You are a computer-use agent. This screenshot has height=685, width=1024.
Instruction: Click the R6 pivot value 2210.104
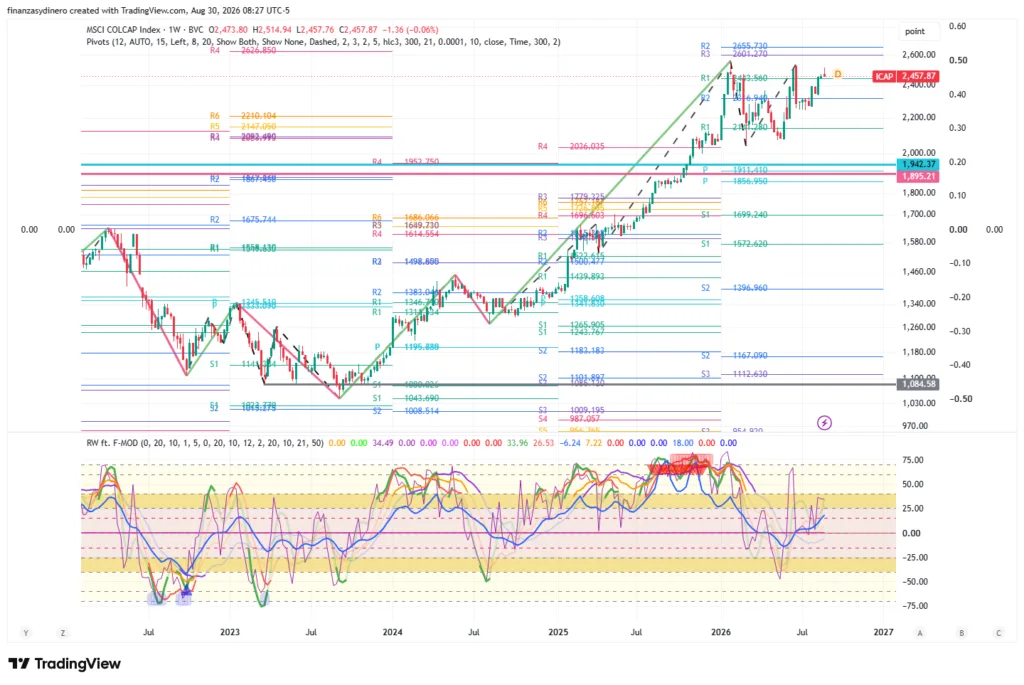259,116
